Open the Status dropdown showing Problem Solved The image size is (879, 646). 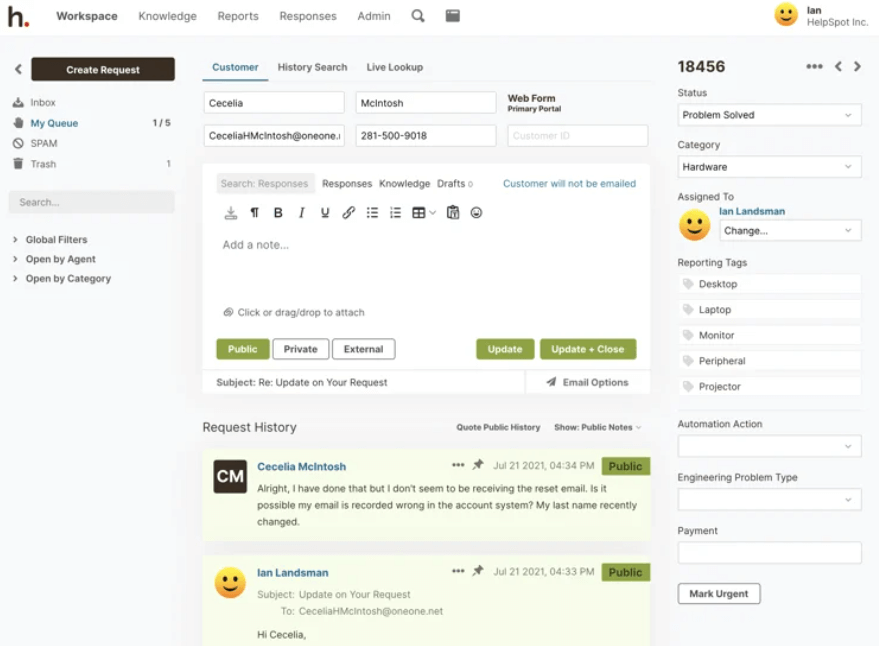point(769,115)
